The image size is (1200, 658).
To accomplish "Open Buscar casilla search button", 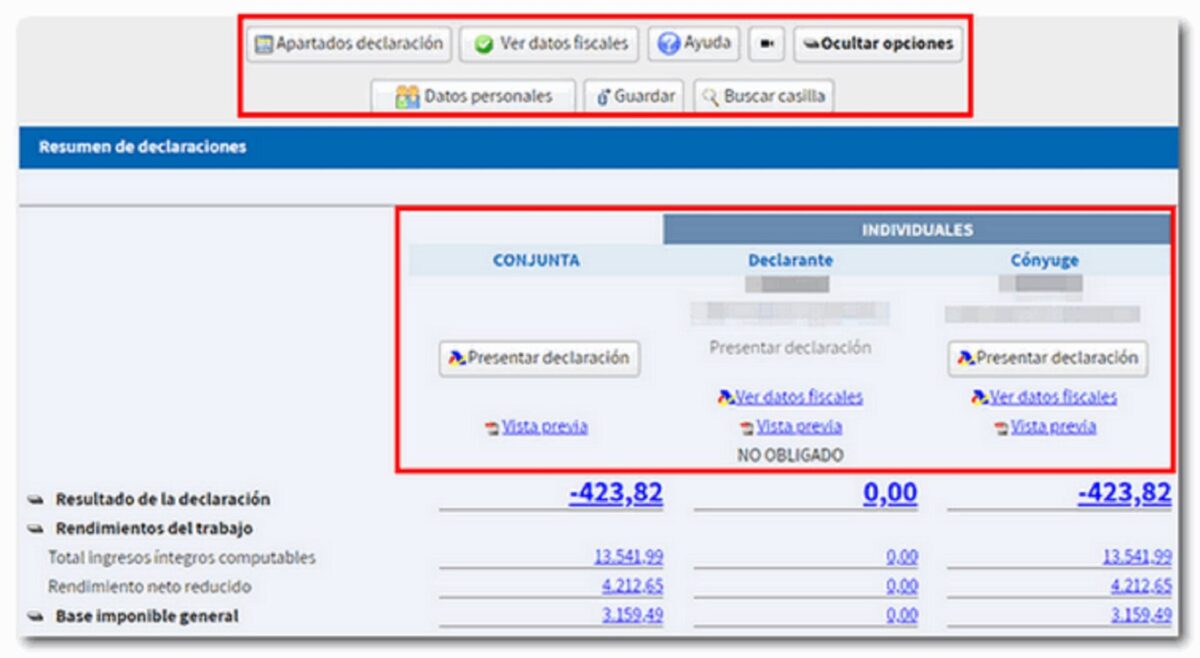I will click(x=764, y=97).
